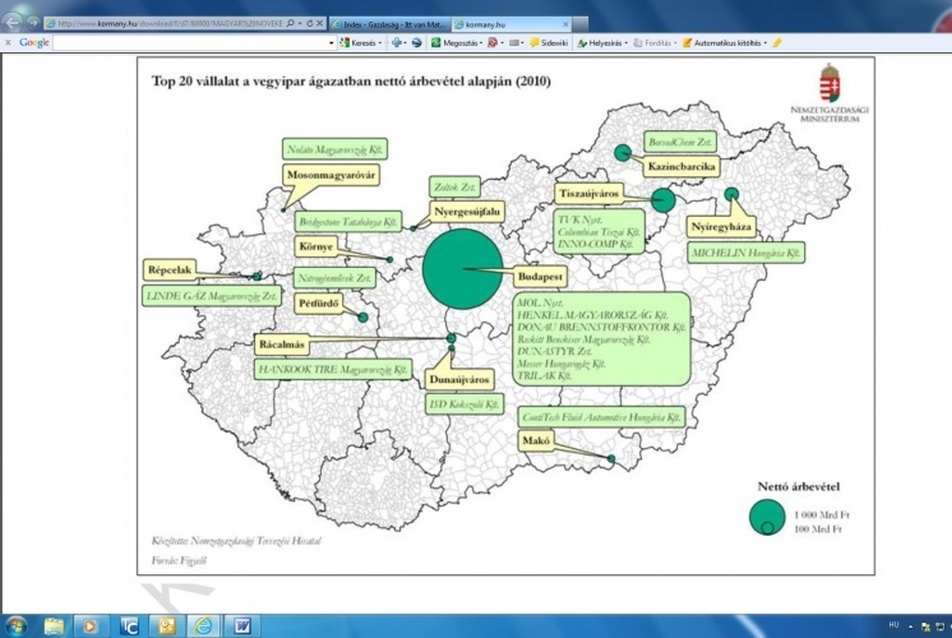Click the Répcelak city label
Image resolution: width=952 pixels, height=638 pixels.
pyautogui.click(x=169, y=270)
